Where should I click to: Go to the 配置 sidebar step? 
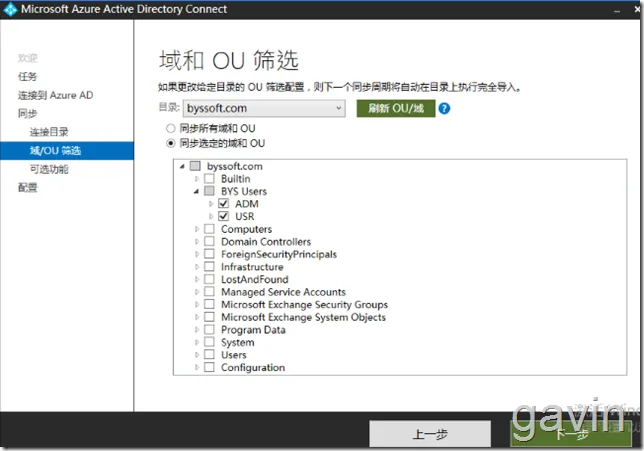[28, 188]
